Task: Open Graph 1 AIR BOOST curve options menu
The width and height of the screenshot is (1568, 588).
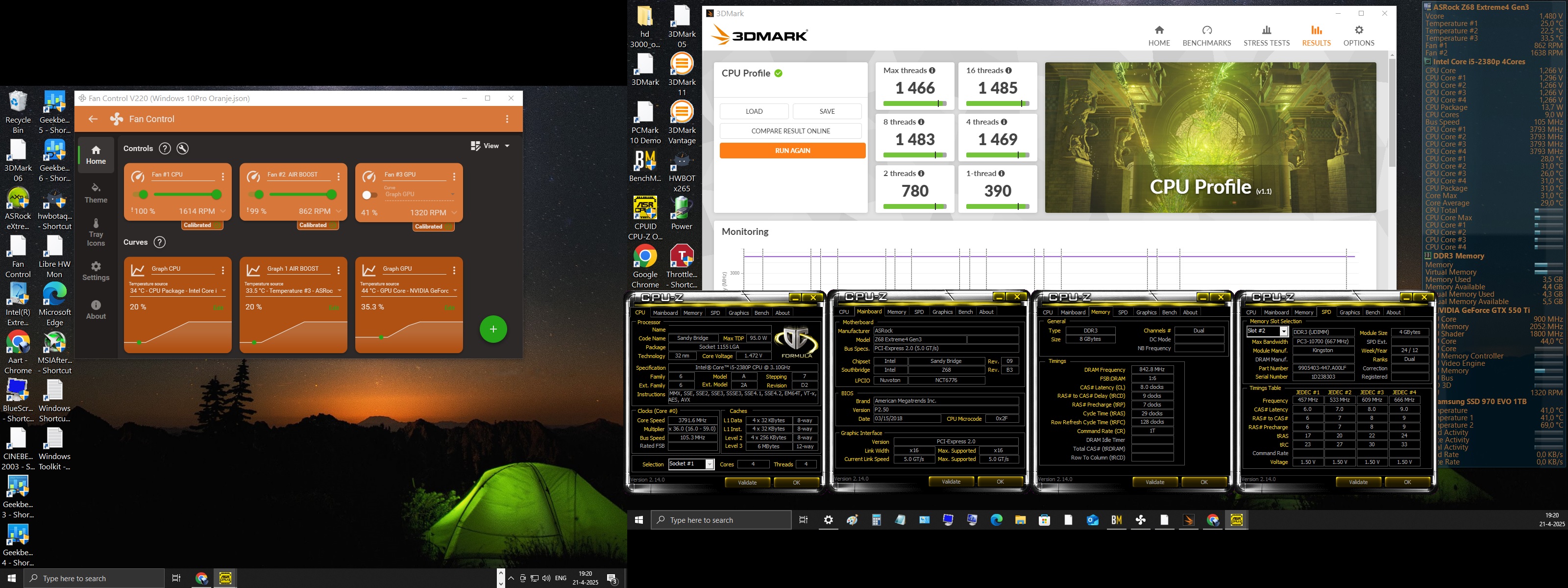Action: coord(339,270)
